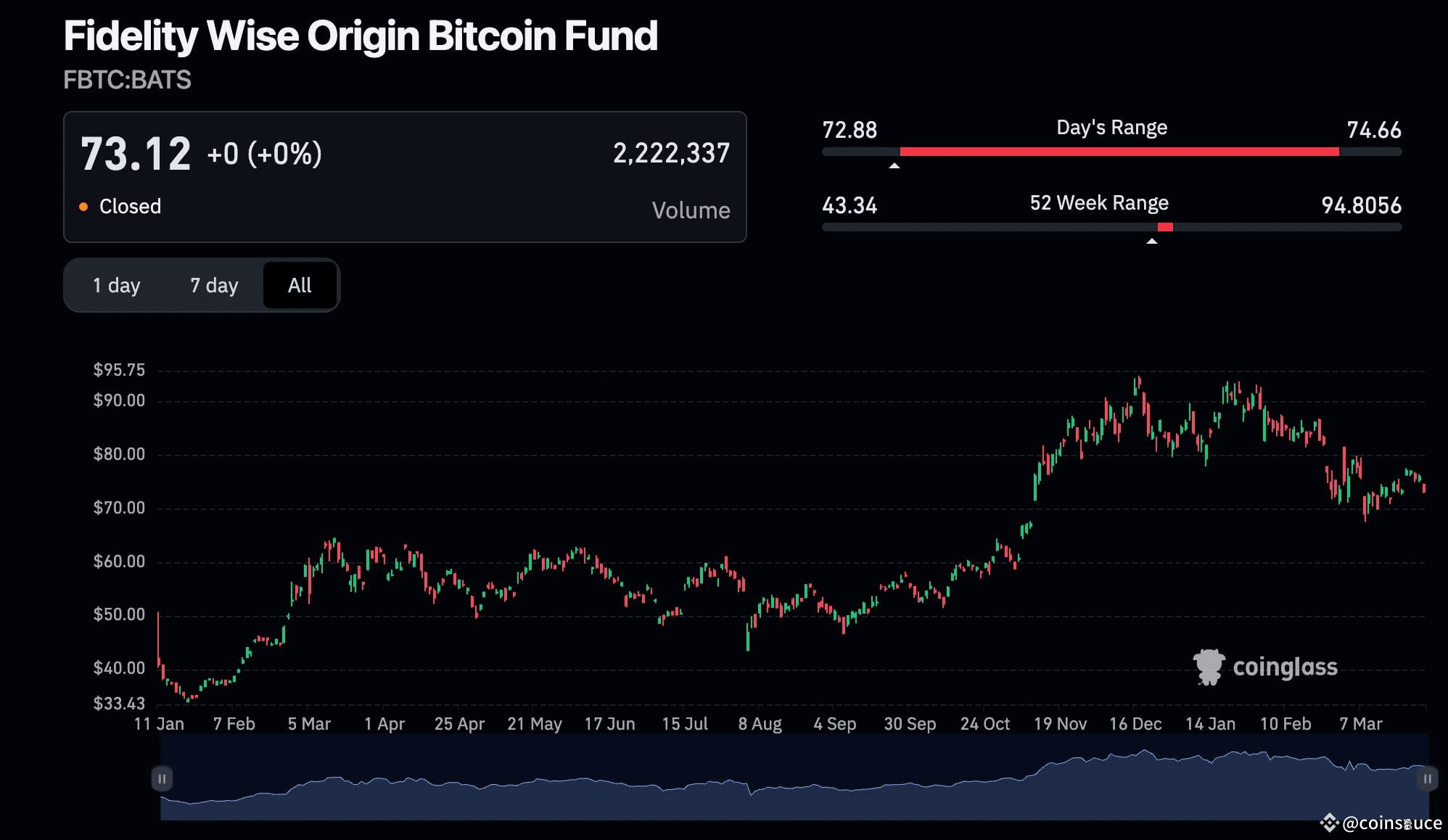Switch to the 7 day view
1448x840 pixels.
click(x=213, y=285)
